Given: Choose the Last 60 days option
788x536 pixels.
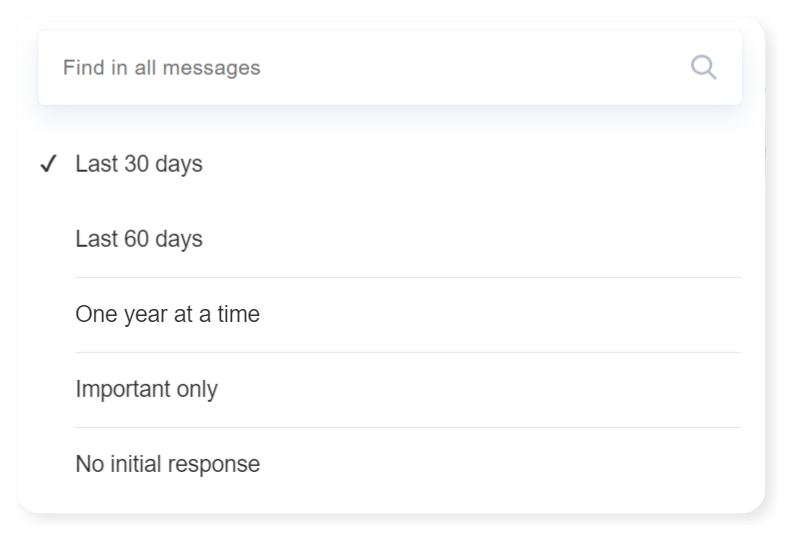Looking at the screenshot, I should [139, 239].
